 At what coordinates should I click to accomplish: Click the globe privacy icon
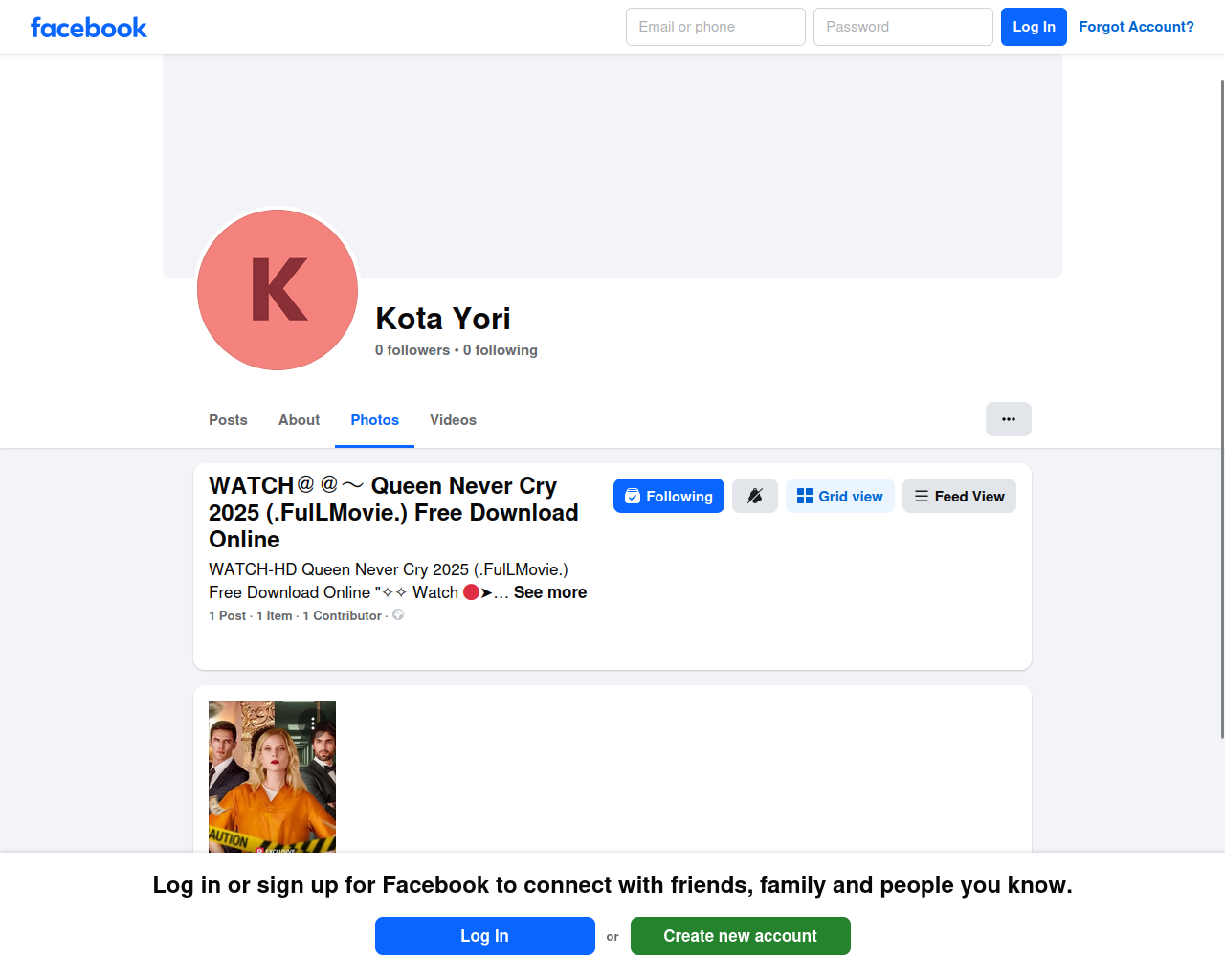tap(398, 615)
